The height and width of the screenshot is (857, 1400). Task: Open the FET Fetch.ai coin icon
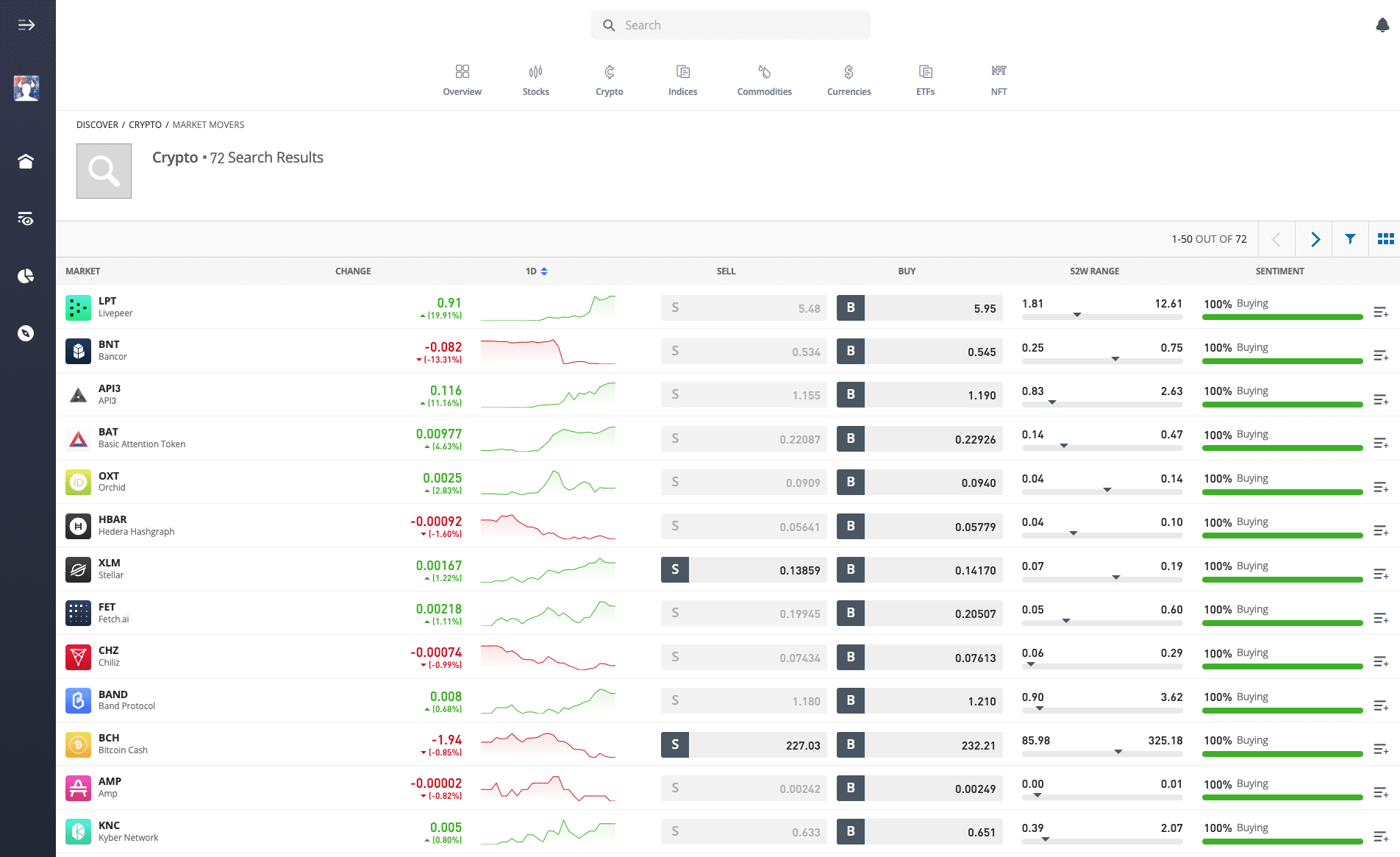(78, 614)
